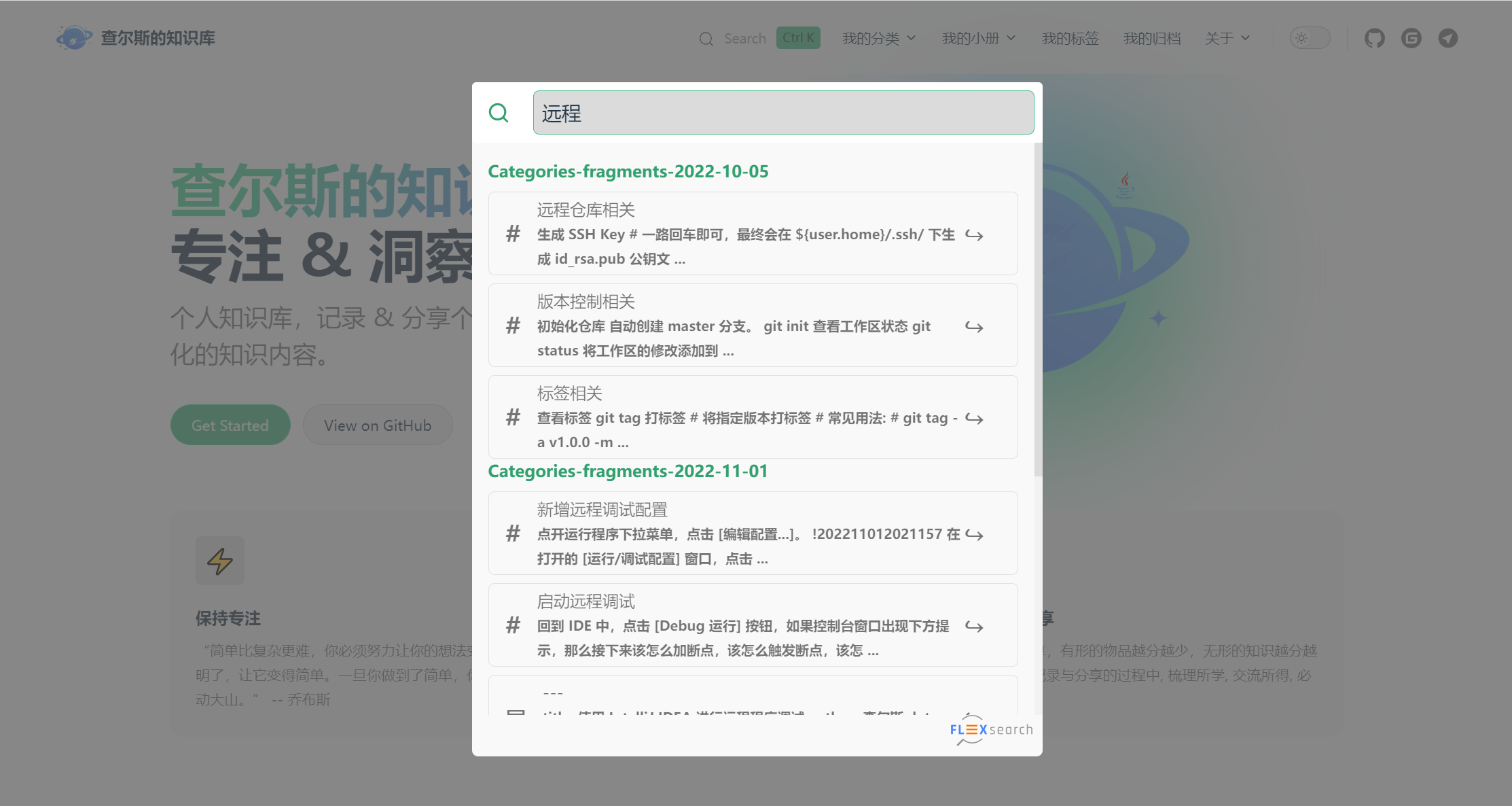The width and height of the screenshot is (1512, 806).
Task: Click the GitHub icon in the header
Action: [1374, 38]
